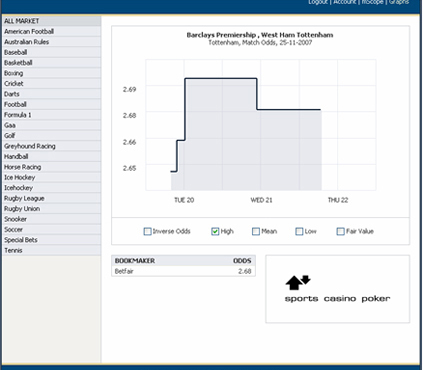Click the odds graph line peak
This screenshot has width=423, height=370.
[221, 79]
